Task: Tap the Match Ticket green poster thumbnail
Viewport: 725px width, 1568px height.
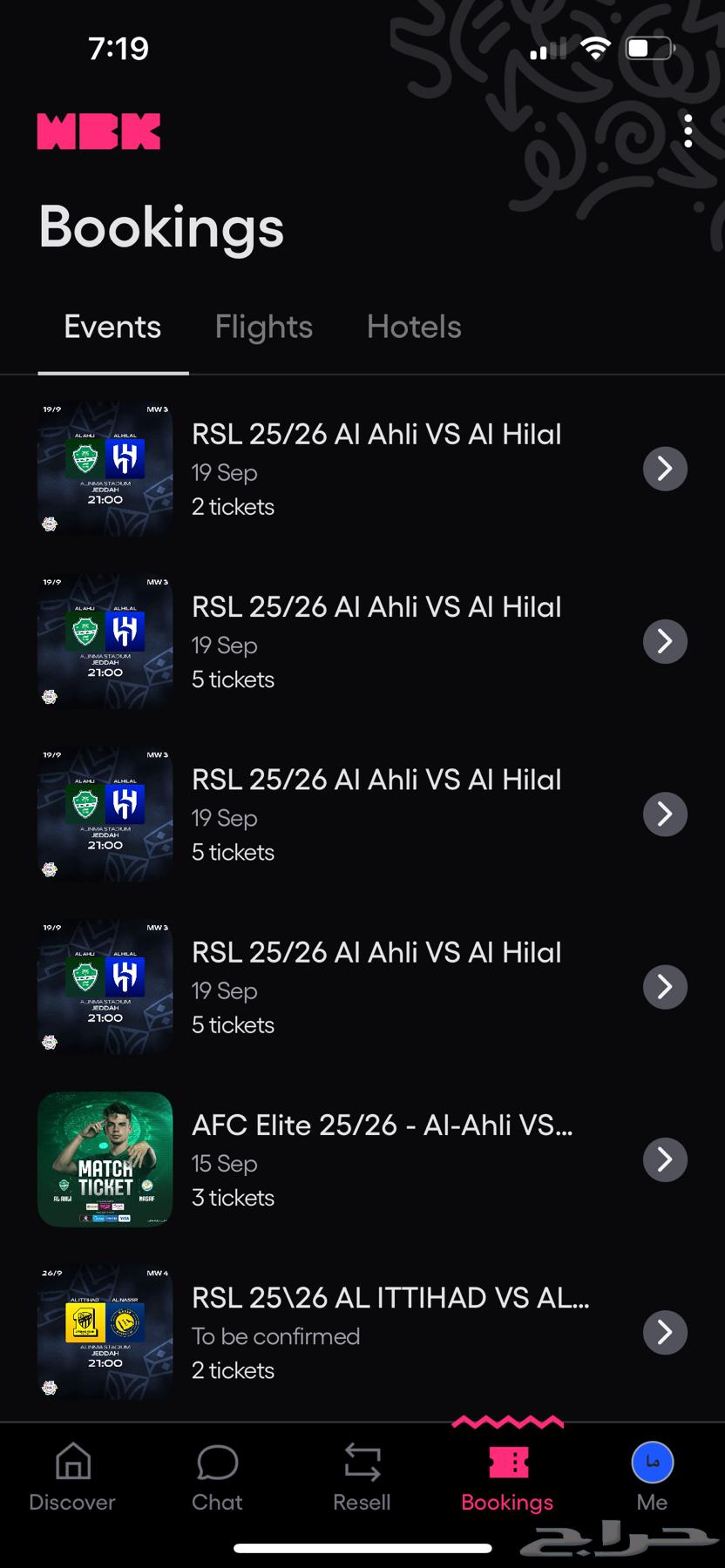Action: (105, 1159)
